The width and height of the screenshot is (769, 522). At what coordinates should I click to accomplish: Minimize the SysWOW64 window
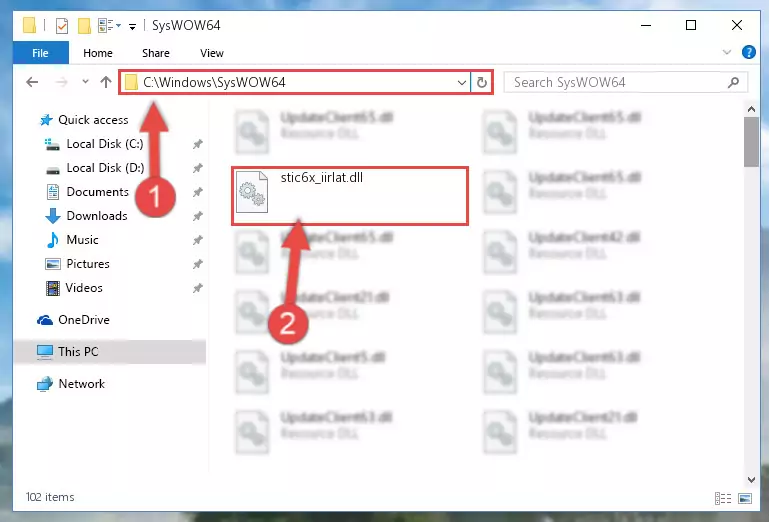(646, 25)
